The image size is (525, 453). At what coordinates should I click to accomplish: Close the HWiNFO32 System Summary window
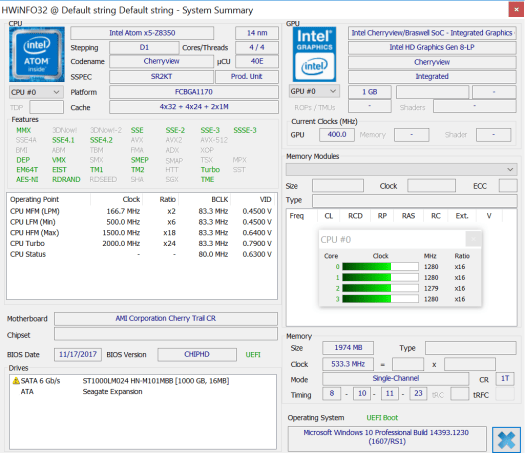pyautogui.click(x=516, y=10)
